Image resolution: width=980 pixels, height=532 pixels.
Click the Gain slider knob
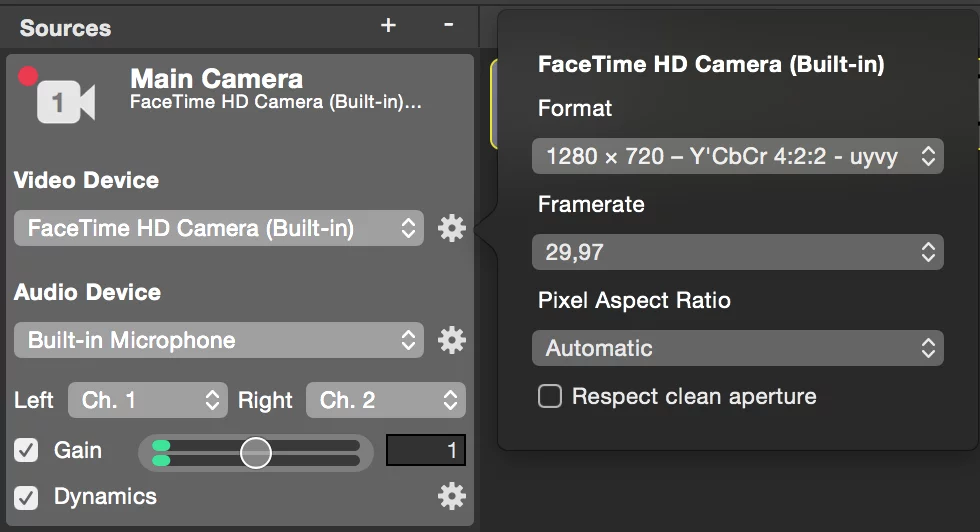pyautogui.click(x=256, y=453)
